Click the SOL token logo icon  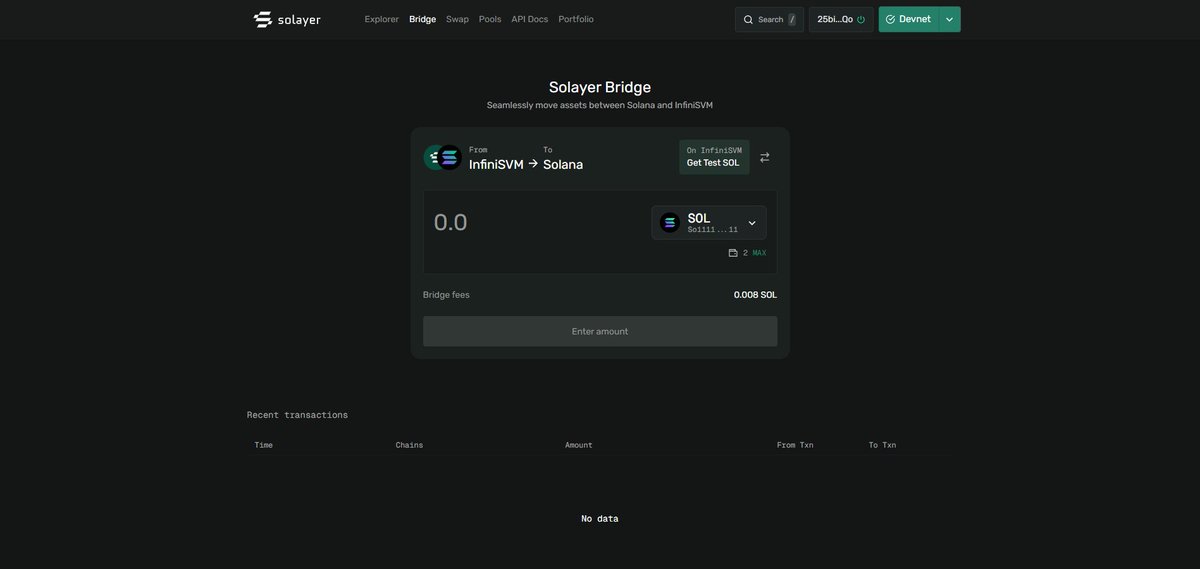click(x=670, y=223)
